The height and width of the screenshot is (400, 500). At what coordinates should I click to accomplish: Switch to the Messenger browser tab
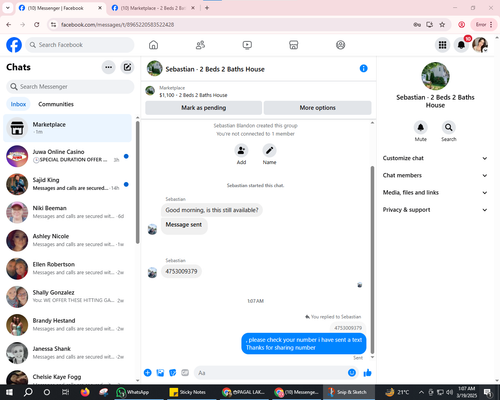pyautogui.click(x=60, y=8)
